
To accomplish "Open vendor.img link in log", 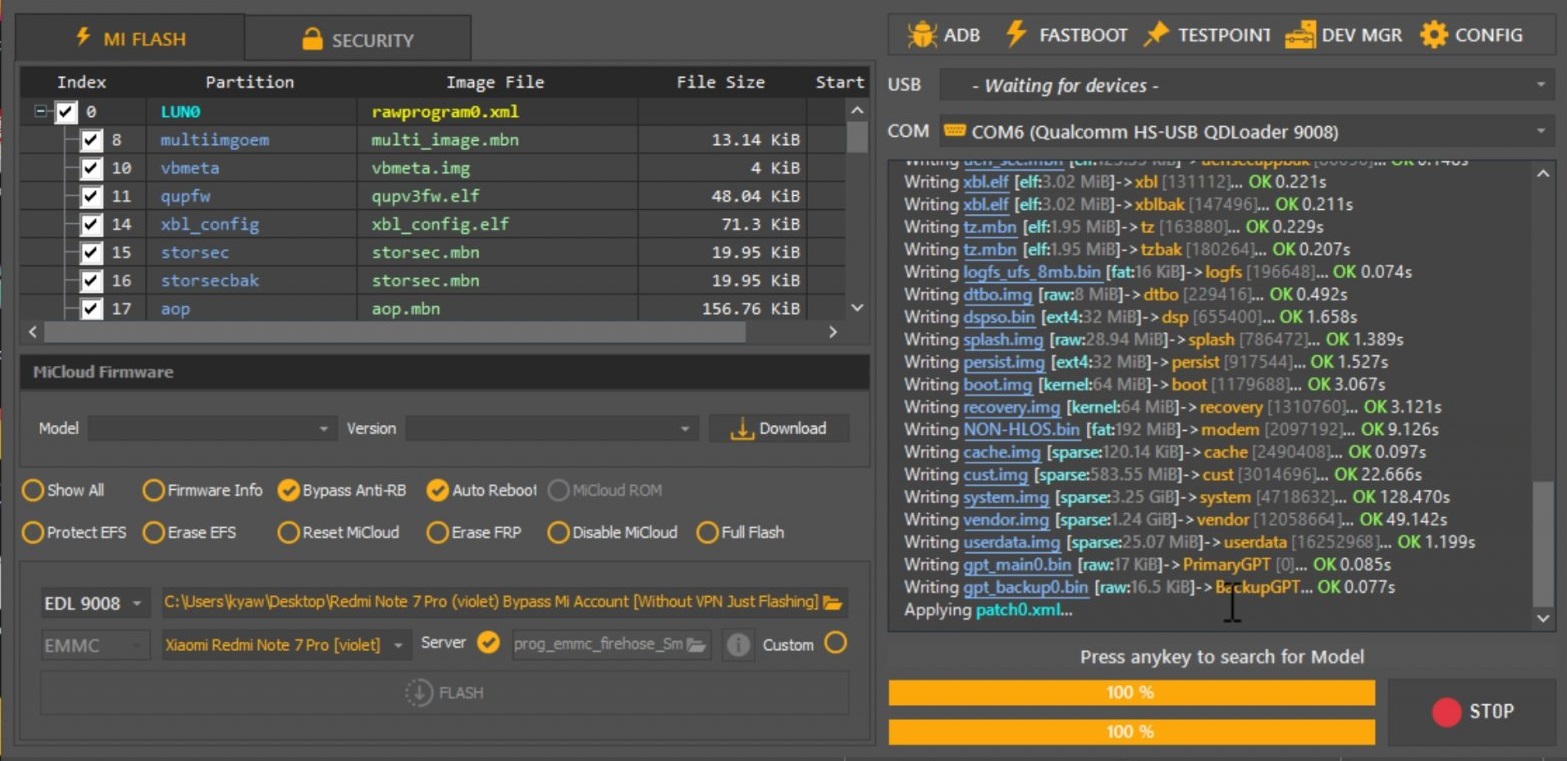I will (1006, 520).
